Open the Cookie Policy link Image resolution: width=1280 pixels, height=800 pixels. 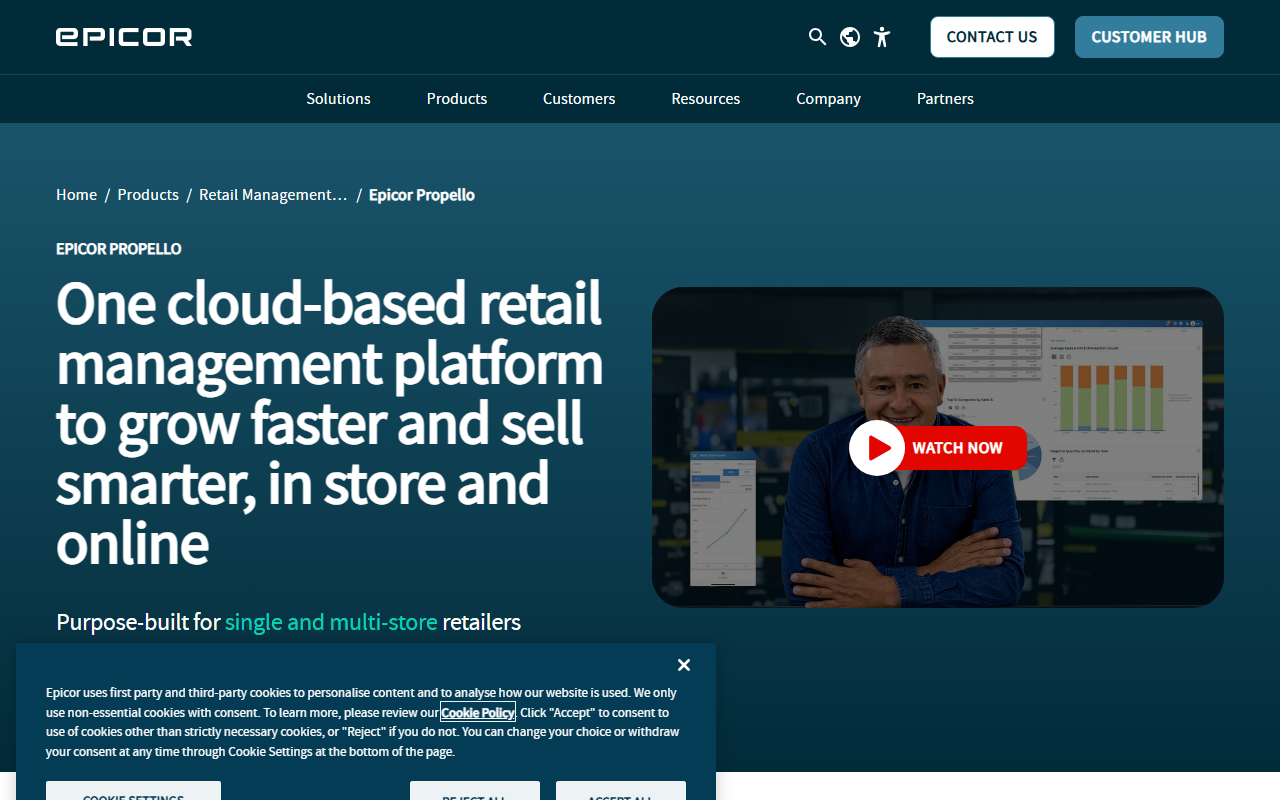tap(478, 713)
